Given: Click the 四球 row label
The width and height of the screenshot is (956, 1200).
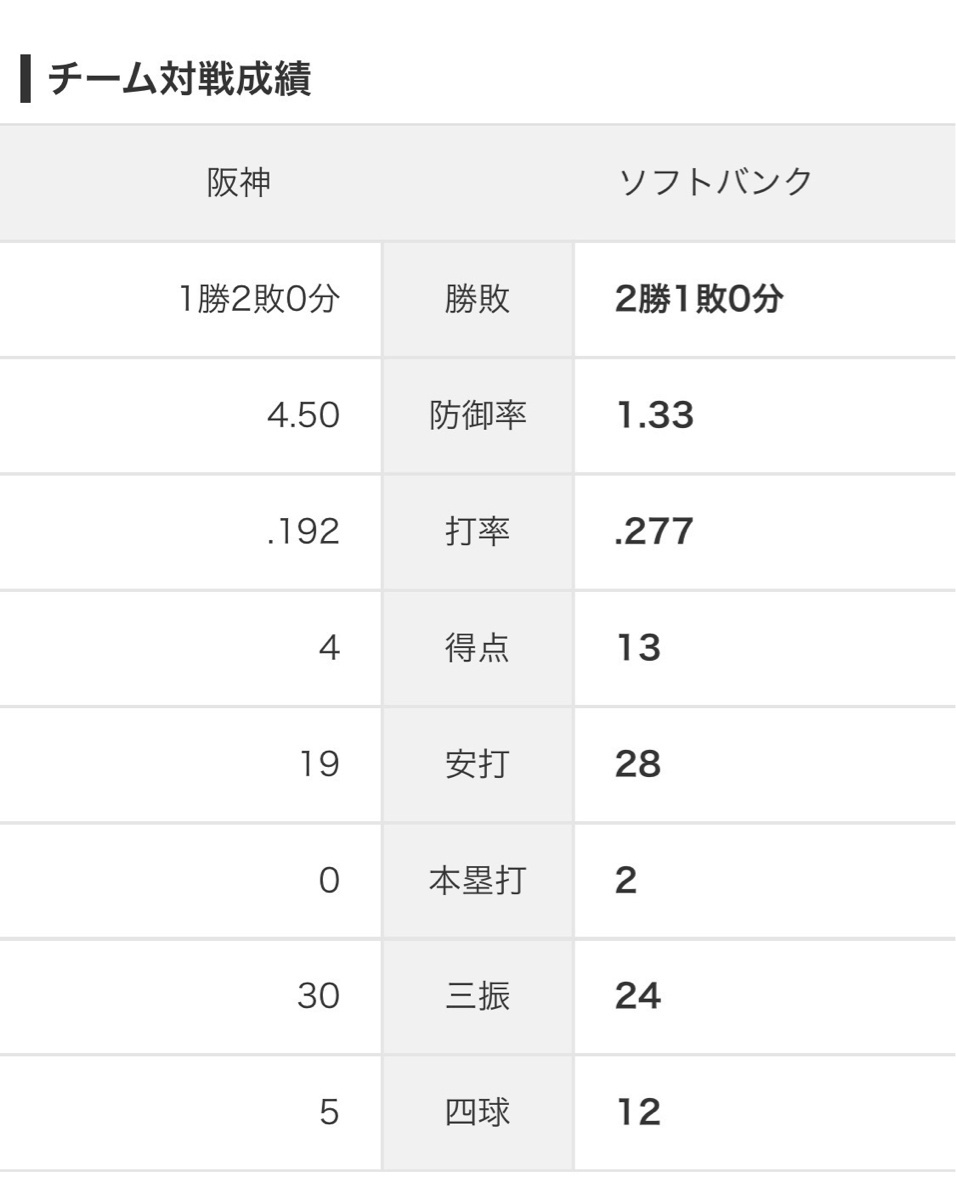Looking at the screenshot, I should click(x=477, y=1113).
